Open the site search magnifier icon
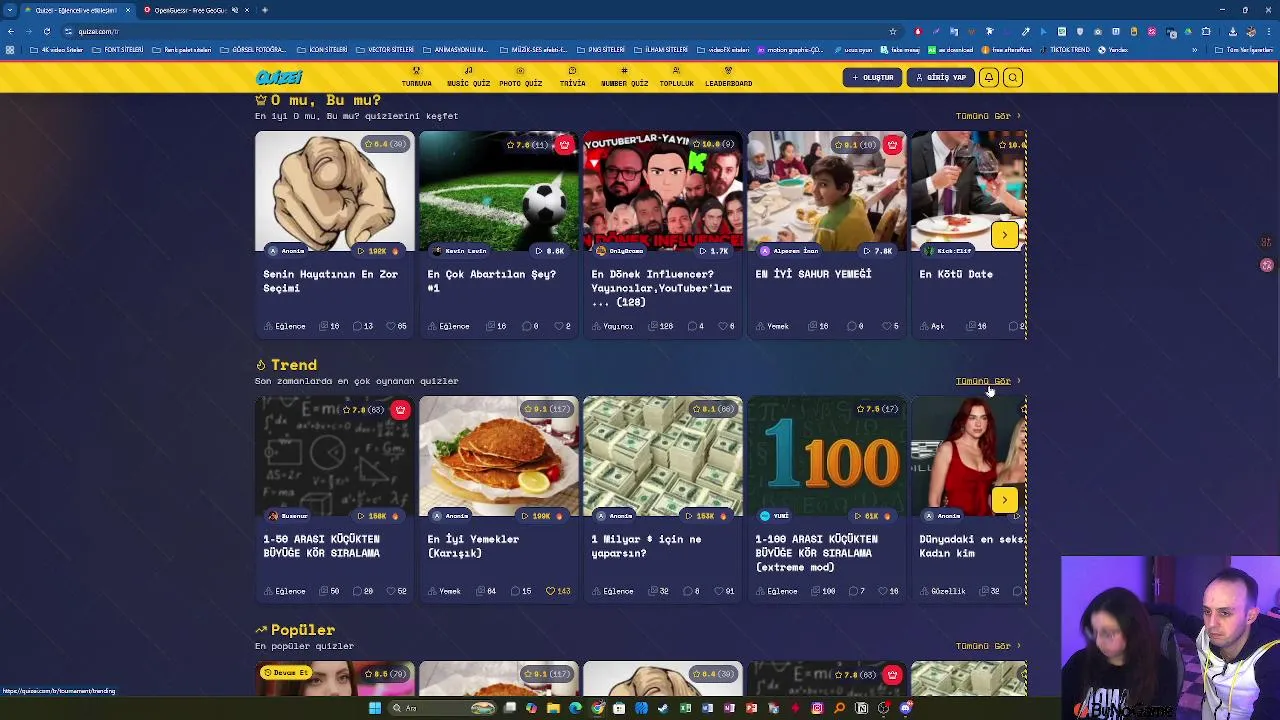Image resolution: width=1280 pixels, height=720 pixels. (x=1013, y=77)
